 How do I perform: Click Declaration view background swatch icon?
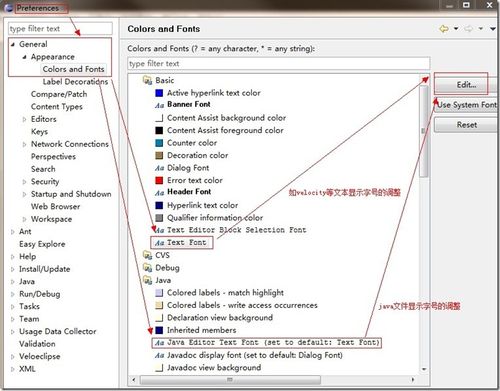click(159, 318)
